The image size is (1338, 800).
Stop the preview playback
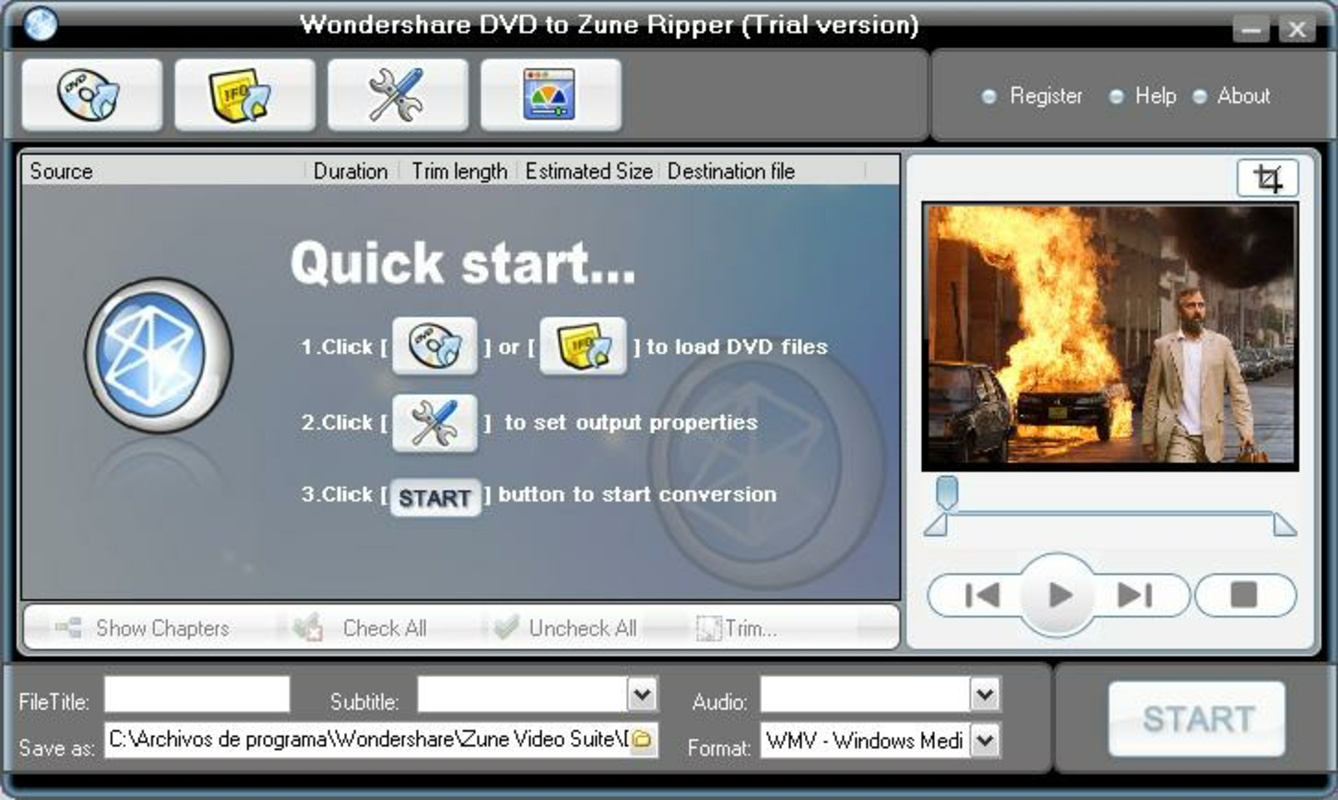1245,596
